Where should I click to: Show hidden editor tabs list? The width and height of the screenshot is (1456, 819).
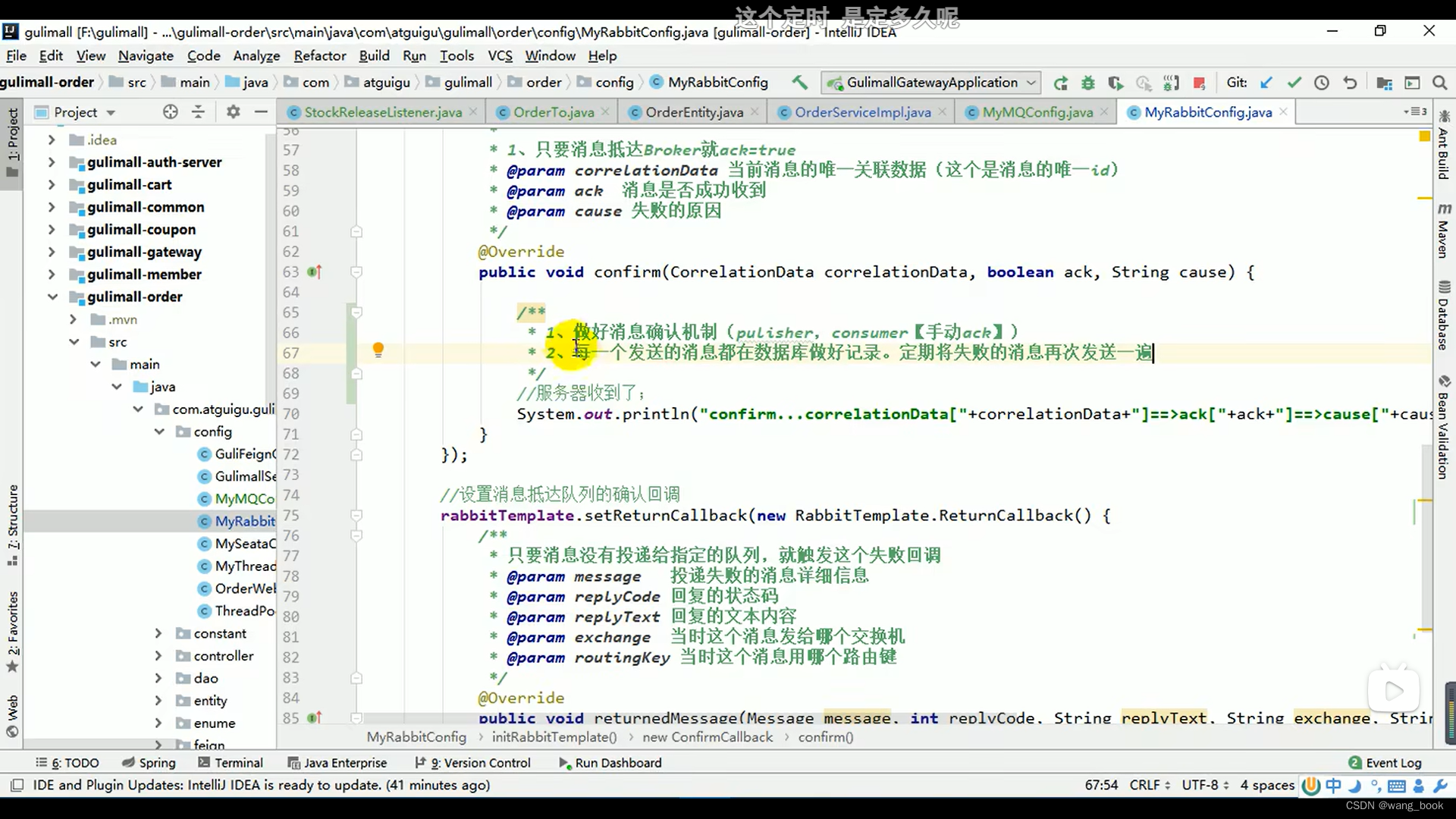coord(1416,111)
